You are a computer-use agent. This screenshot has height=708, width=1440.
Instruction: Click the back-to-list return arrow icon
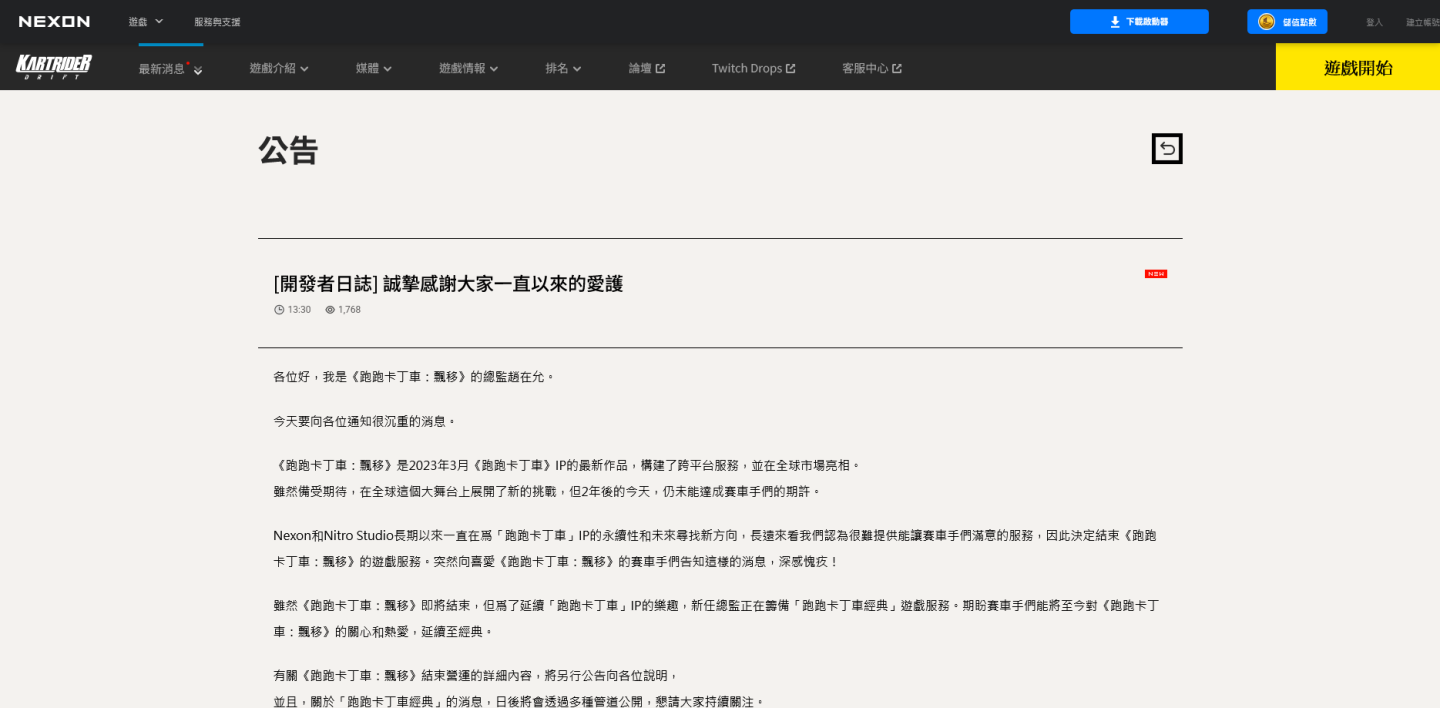[1167, 149]
